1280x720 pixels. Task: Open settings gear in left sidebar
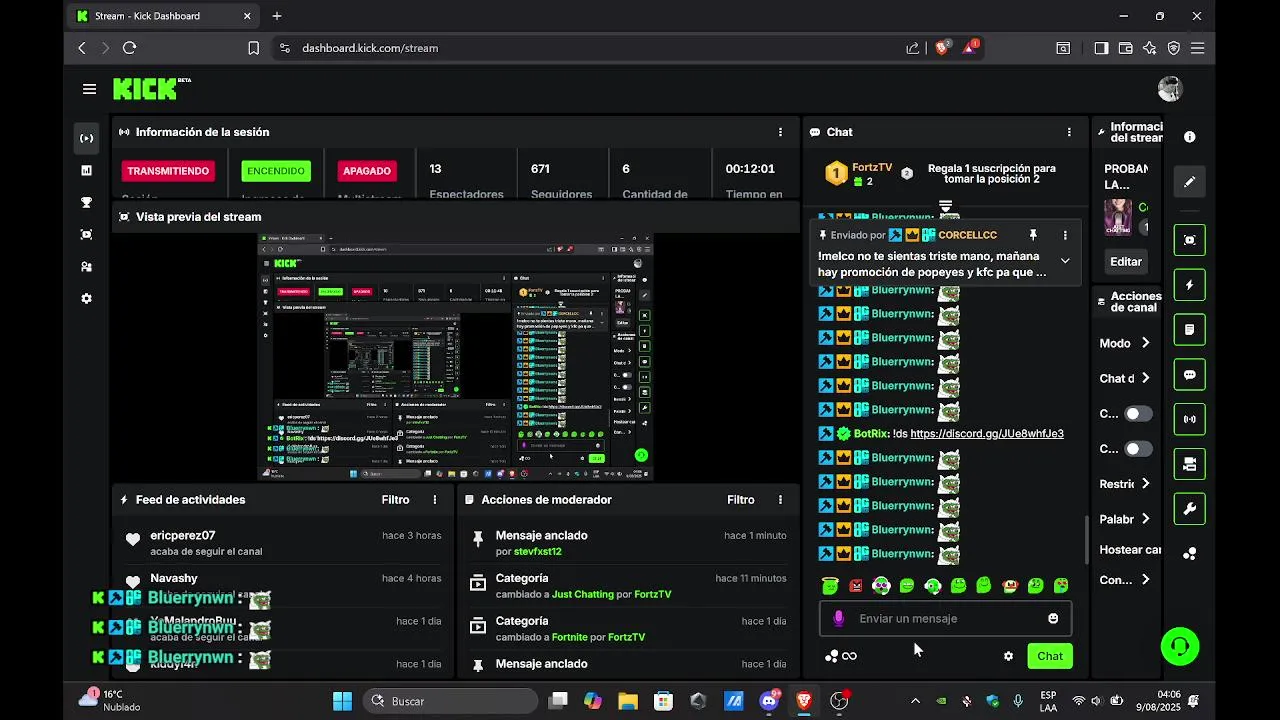coord(86,298)
